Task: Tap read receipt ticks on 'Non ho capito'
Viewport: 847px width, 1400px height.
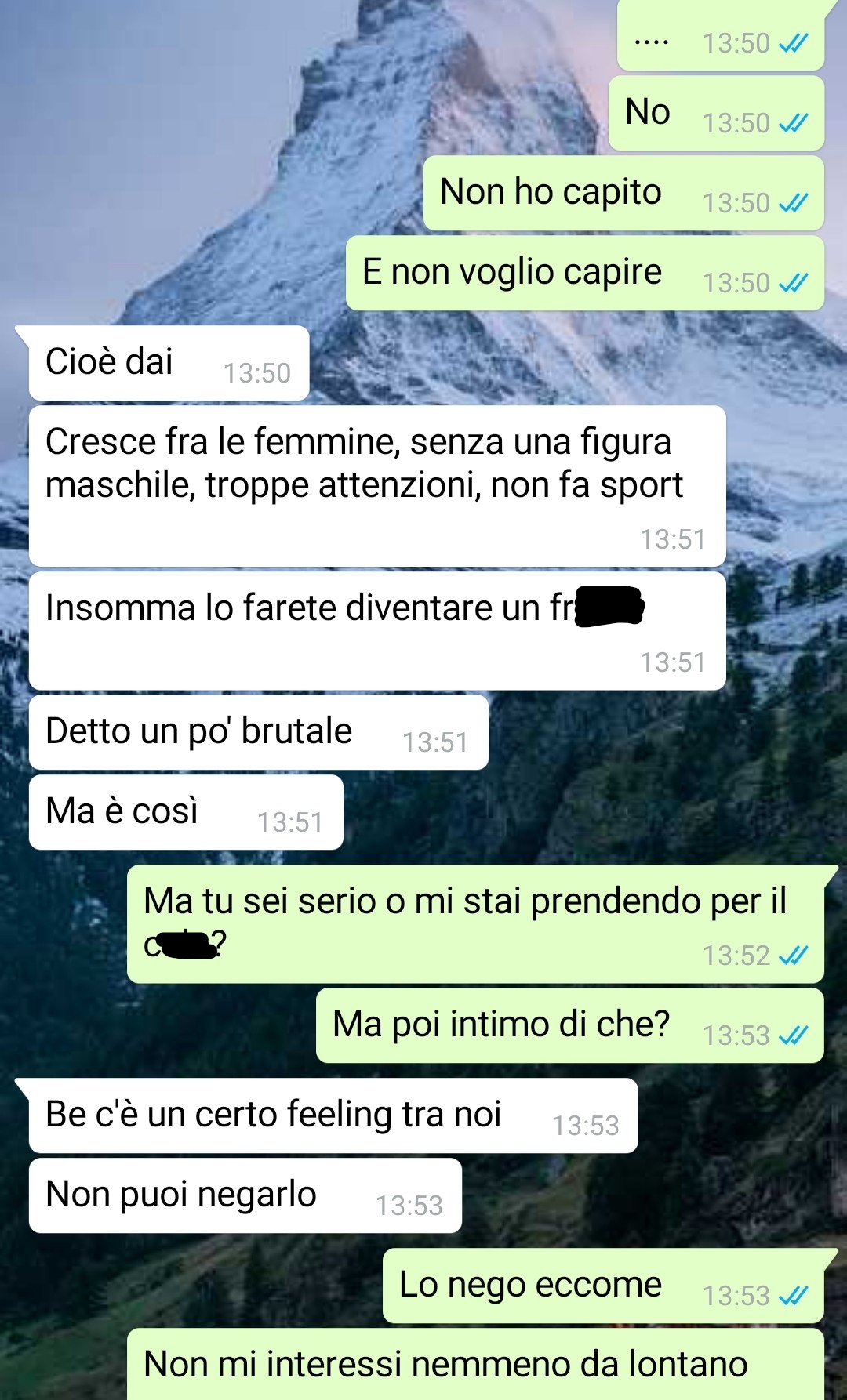Action: pos(793,203)
